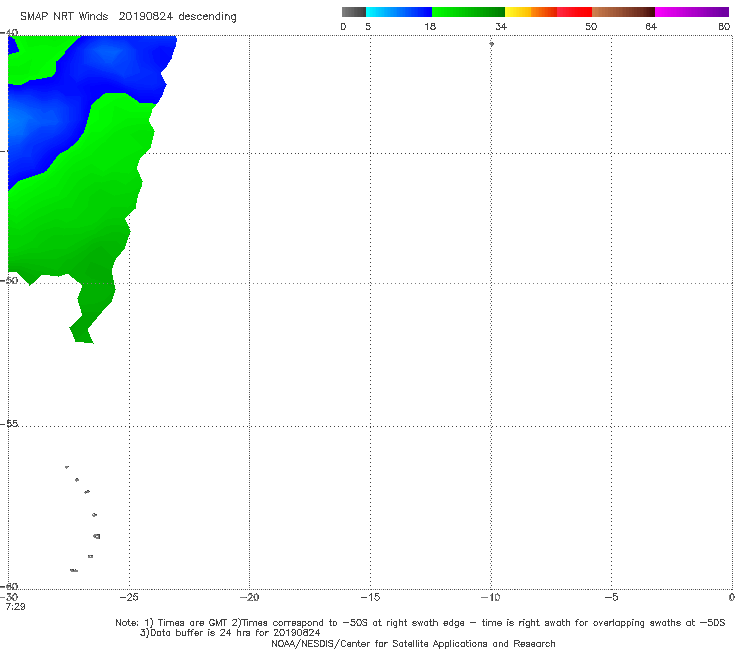Click the color bar label "18"

(x=430, y=27)
